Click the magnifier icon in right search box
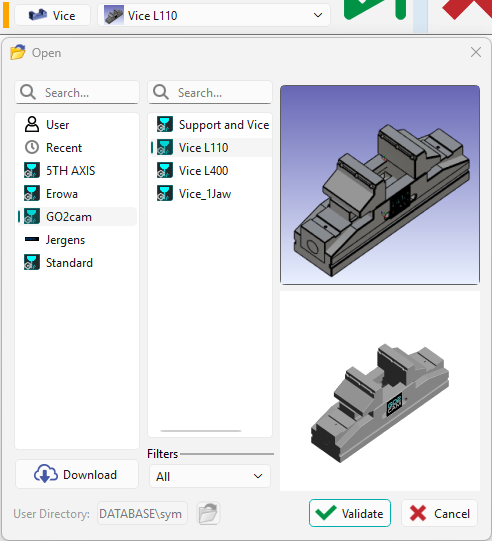This screenshot has height=541, width=492. (161, 92)
